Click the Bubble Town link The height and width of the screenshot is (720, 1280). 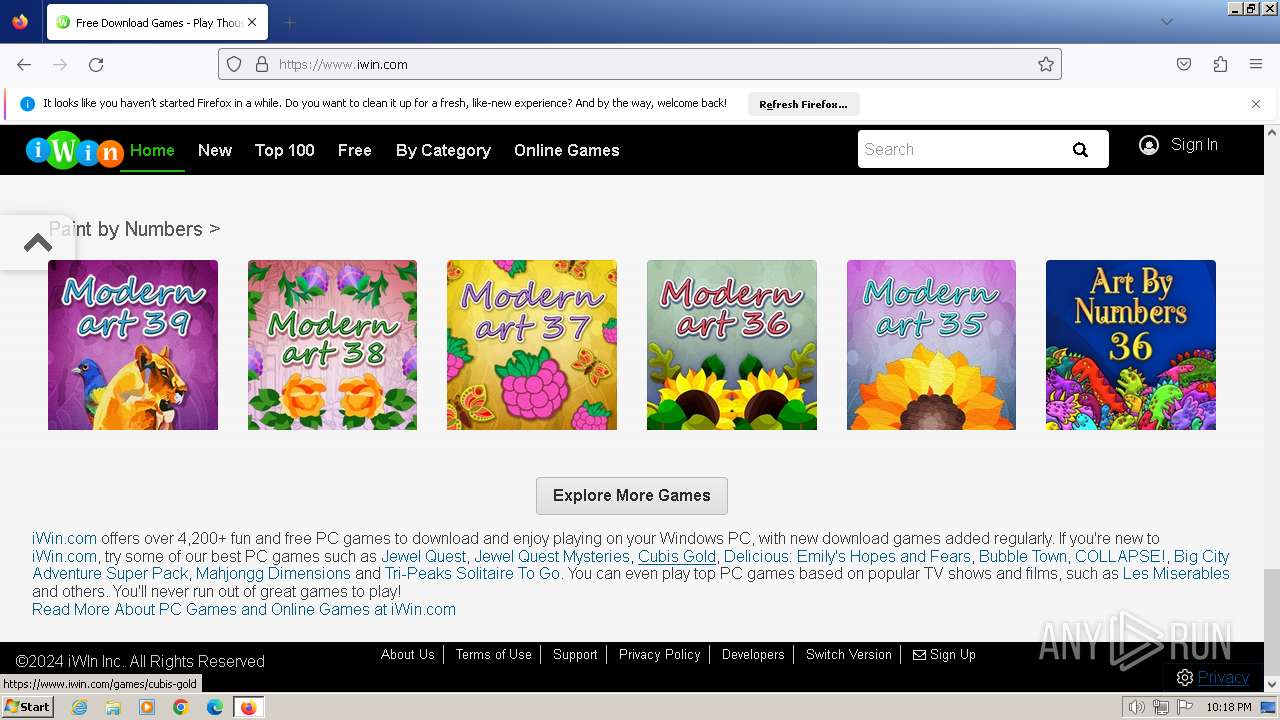[1023, 556]
